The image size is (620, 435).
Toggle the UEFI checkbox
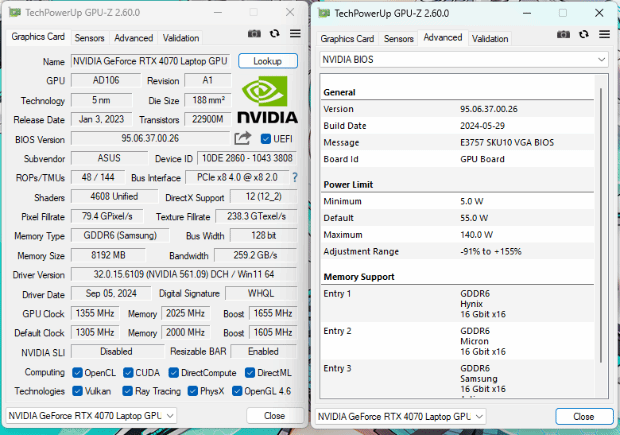[266, 139]
